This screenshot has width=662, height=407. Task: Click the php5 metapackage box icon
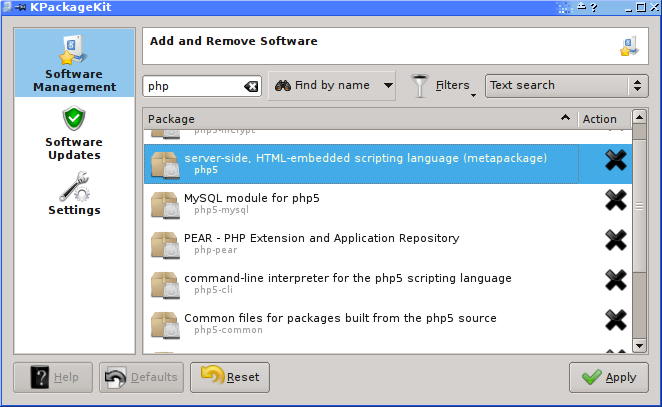(165, 165)
